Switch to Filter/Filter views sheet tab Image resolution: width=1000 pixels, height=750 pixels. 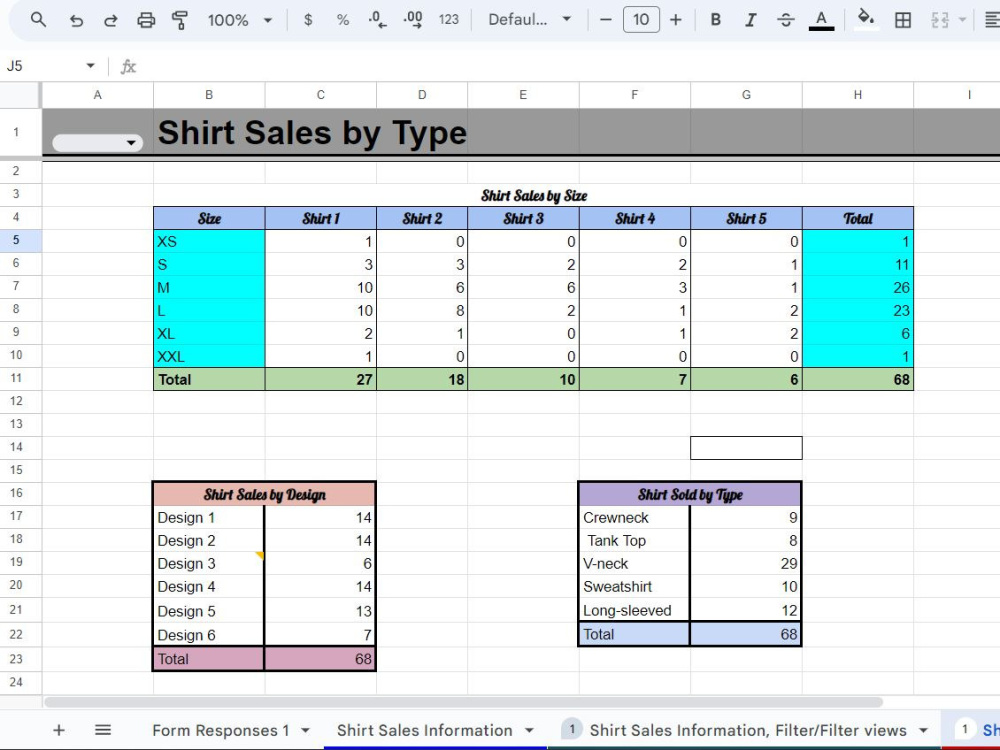[x=747, y=730]
